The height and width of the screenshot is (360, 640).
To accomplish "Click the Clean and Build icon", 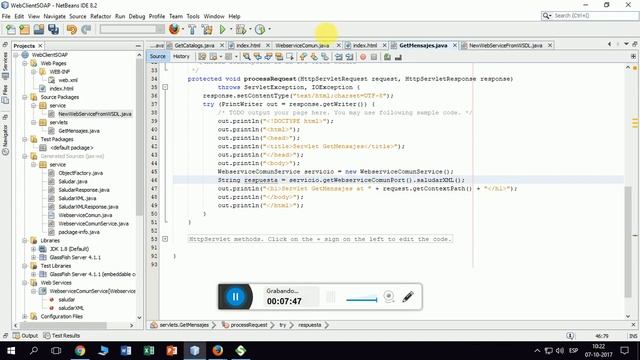I will coord(207,29).
